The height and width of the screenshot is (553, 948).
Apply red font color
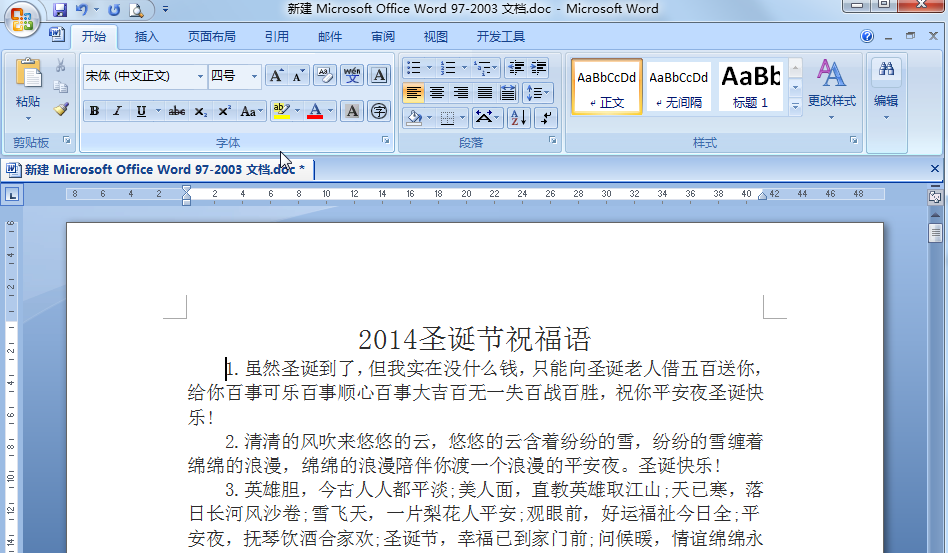[x=315, y=111]
